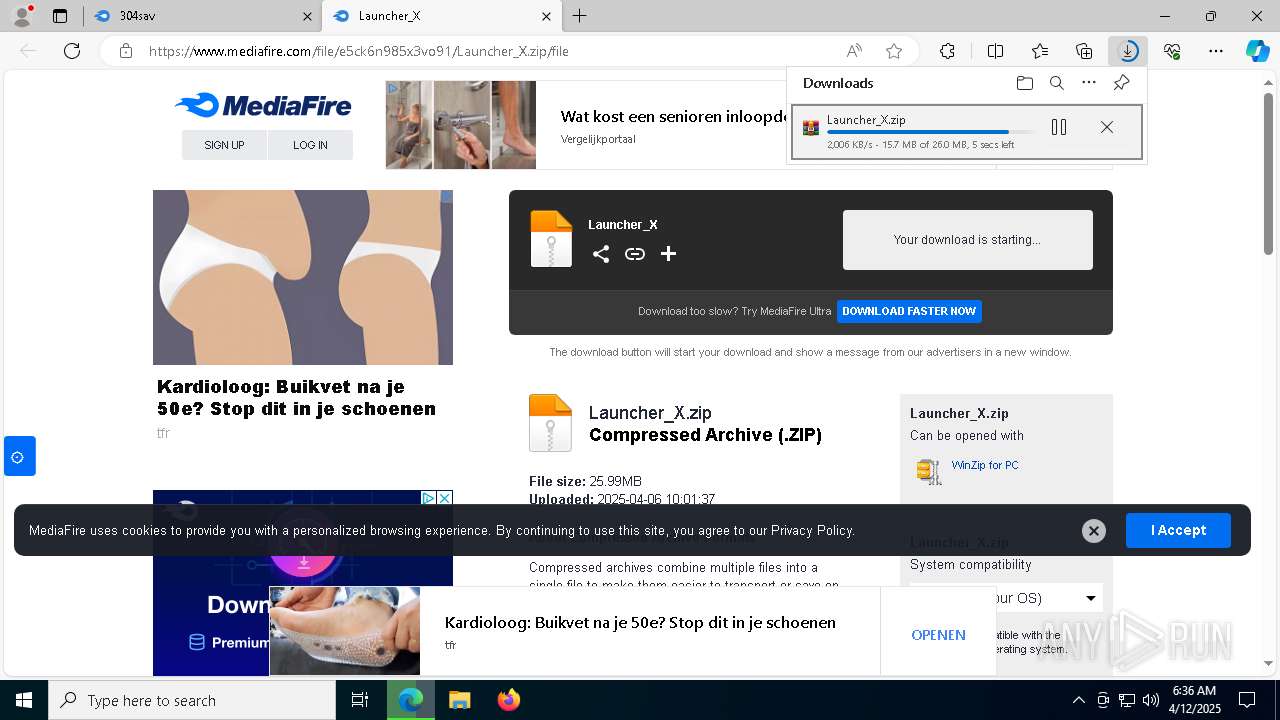1280x720 pixels.
Task: Click the MediaFire LOG IN button
Action: (x=310, y=145)
